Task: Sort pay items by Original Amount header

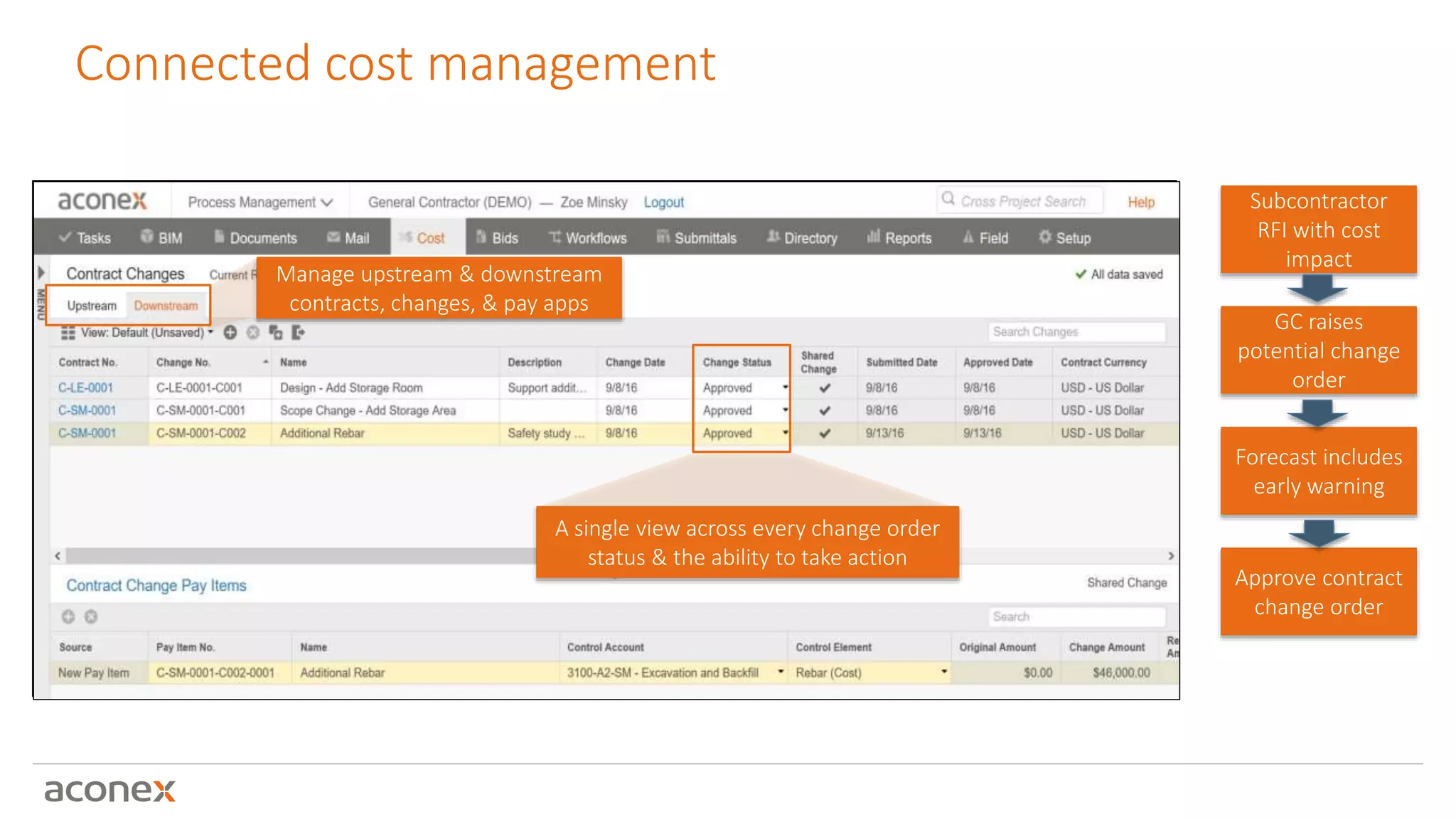Action: pos(997,647)
